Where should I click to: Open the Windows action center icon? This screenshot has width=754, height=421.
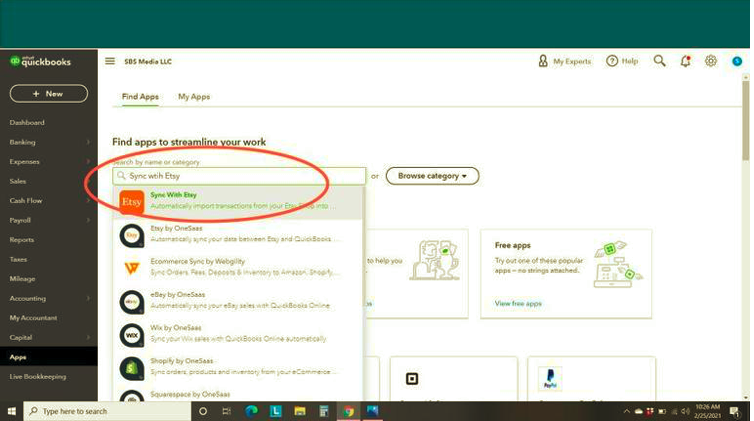(734, 411)
